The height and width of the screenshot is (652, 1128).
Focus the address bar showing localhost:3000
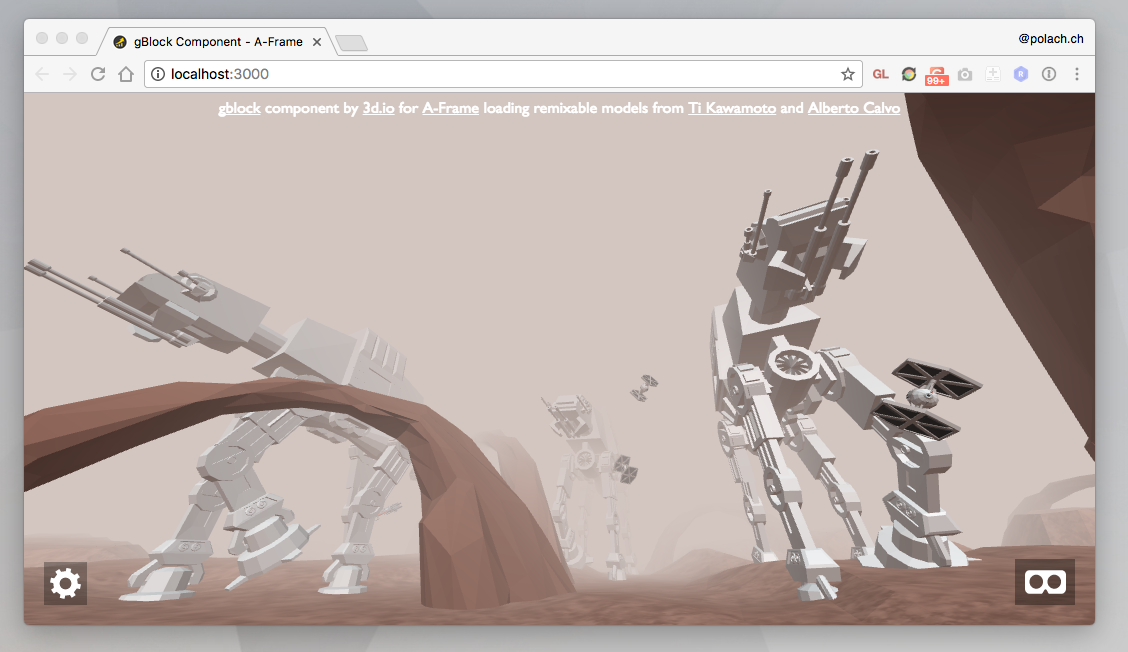[504, 74]
